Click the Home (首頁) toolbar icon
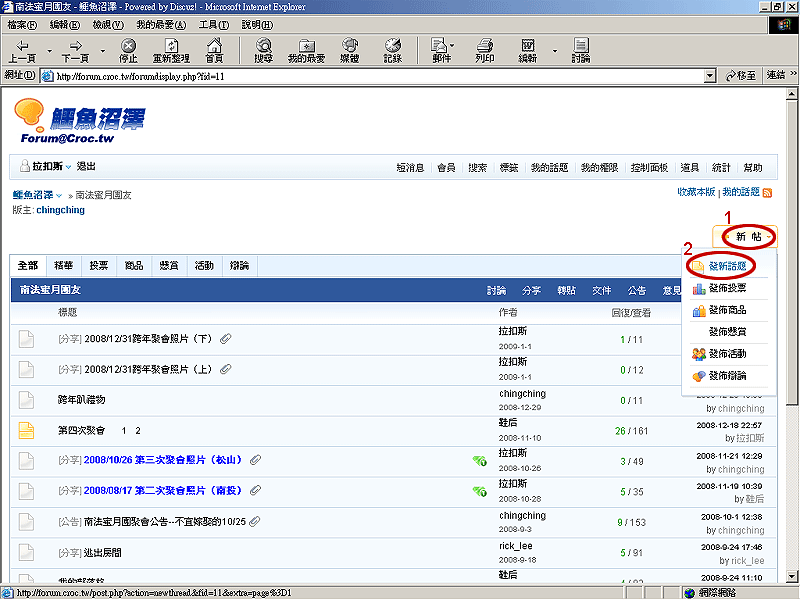This screenshot has height=600, width=800. click(x=214, y=50)
